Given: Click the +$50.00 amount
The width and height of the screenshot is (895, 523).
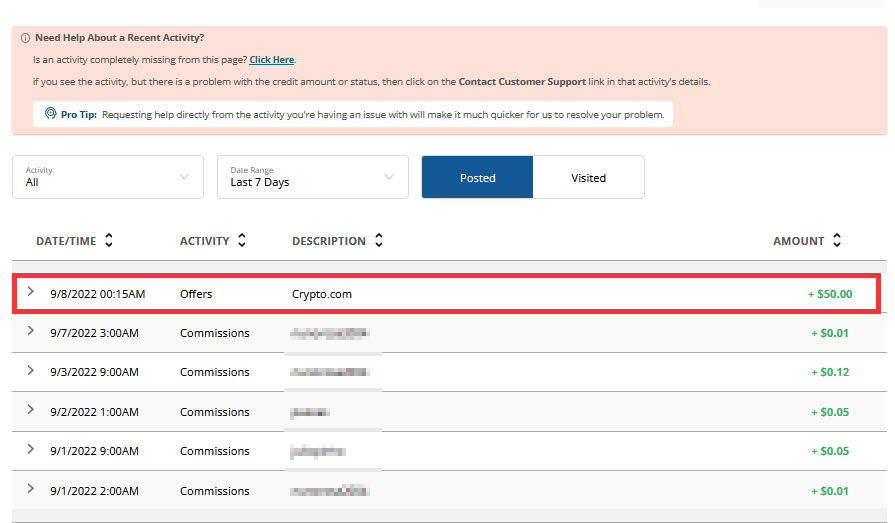Looking at the screenshot, I should click(x=830, y=294).
